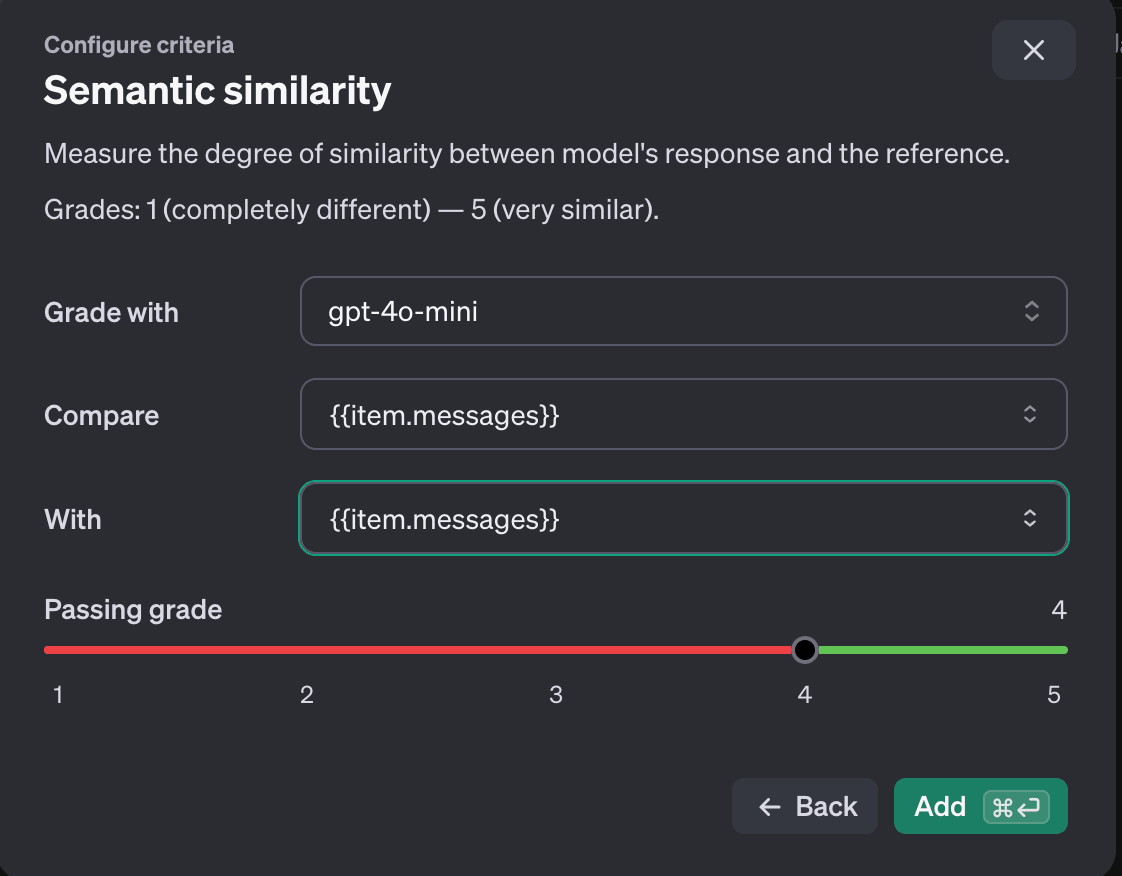
Task: Click tick label 2 under the slider
Action: point(307,695)
